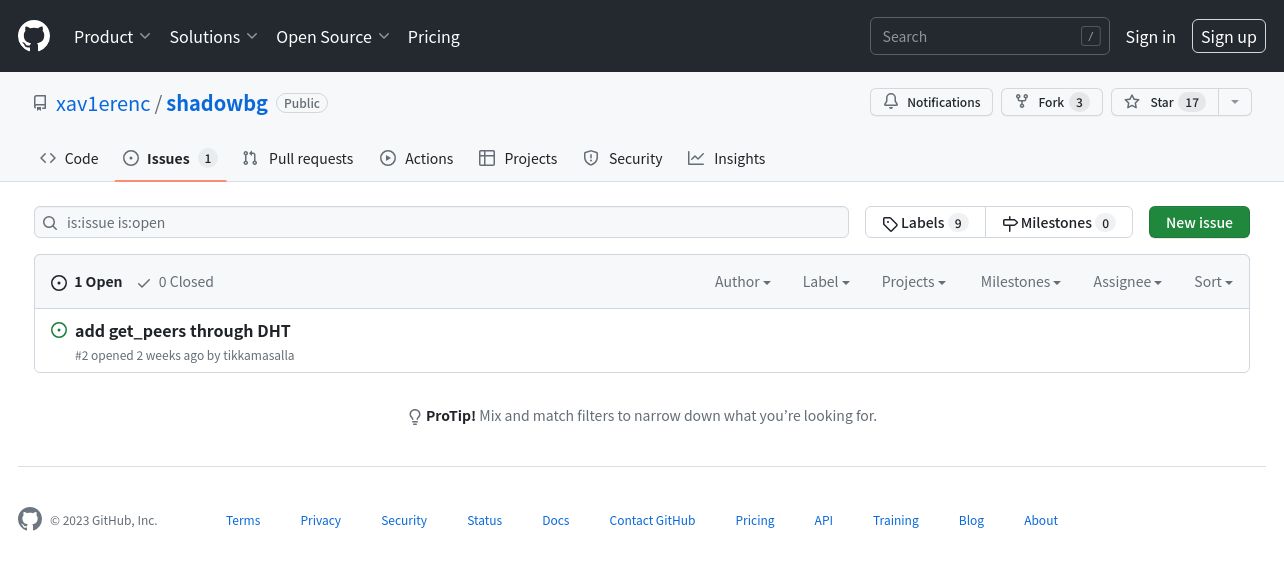Switch to the Pull requests tab
The height and width of the screenshot is (581, 1284).
tap(298, 158)
